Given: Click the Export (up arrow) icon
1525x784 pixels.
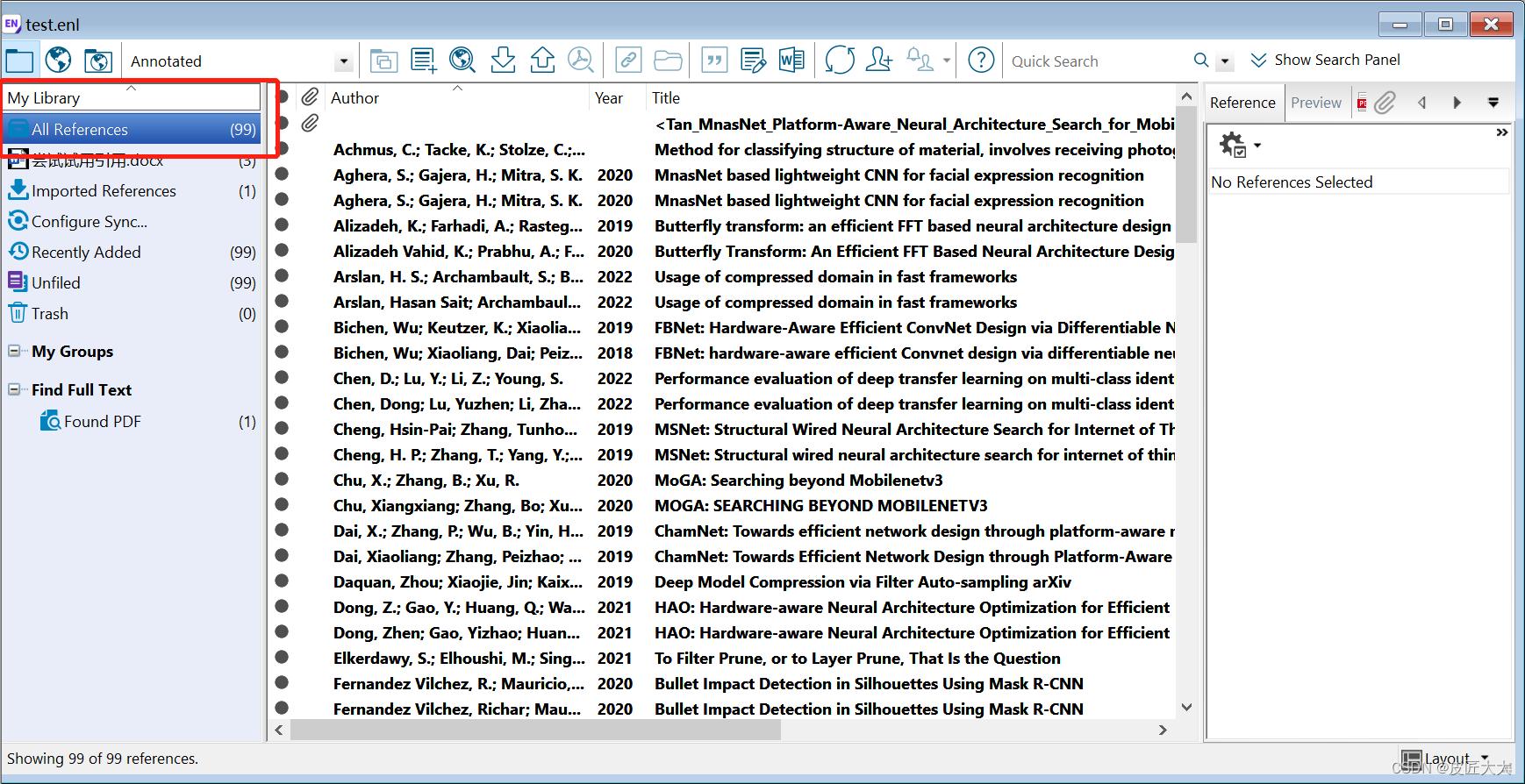Looking at the screenshot, I should (x=542, y=61).
